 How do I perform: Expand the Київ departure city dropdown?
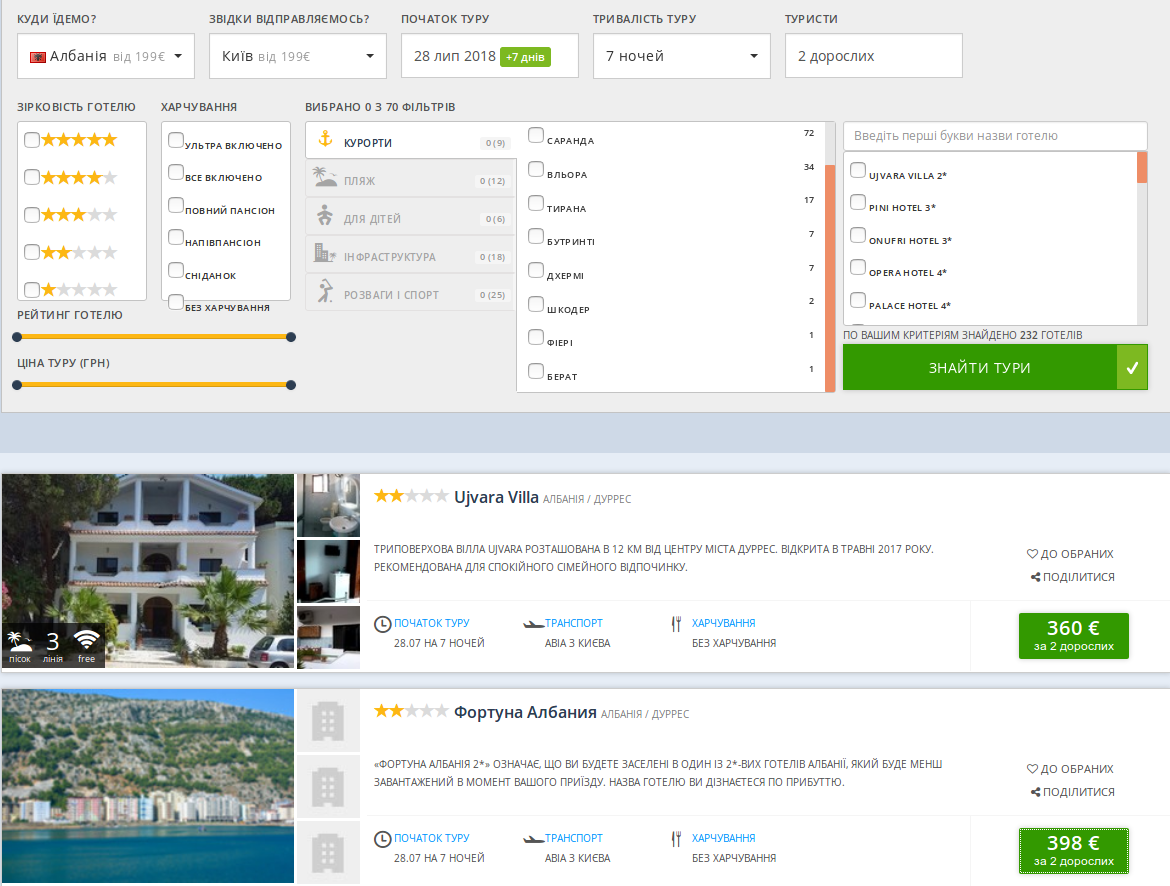[x=297, y=56]
